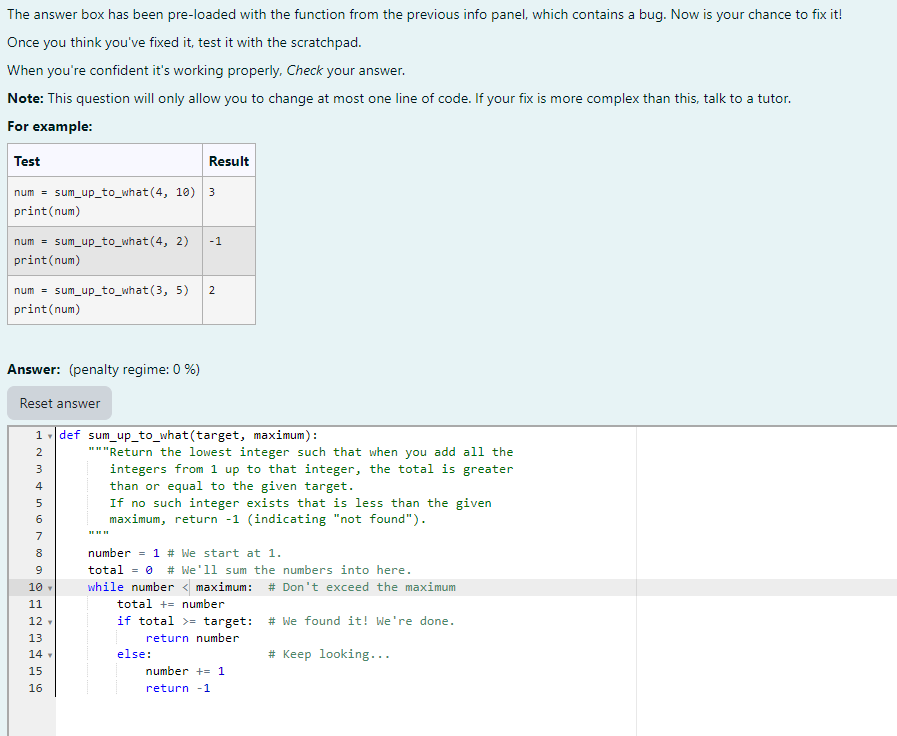897x736 pixels.
Task: Click line number 16 in the gutter
Action: point(35,688)
